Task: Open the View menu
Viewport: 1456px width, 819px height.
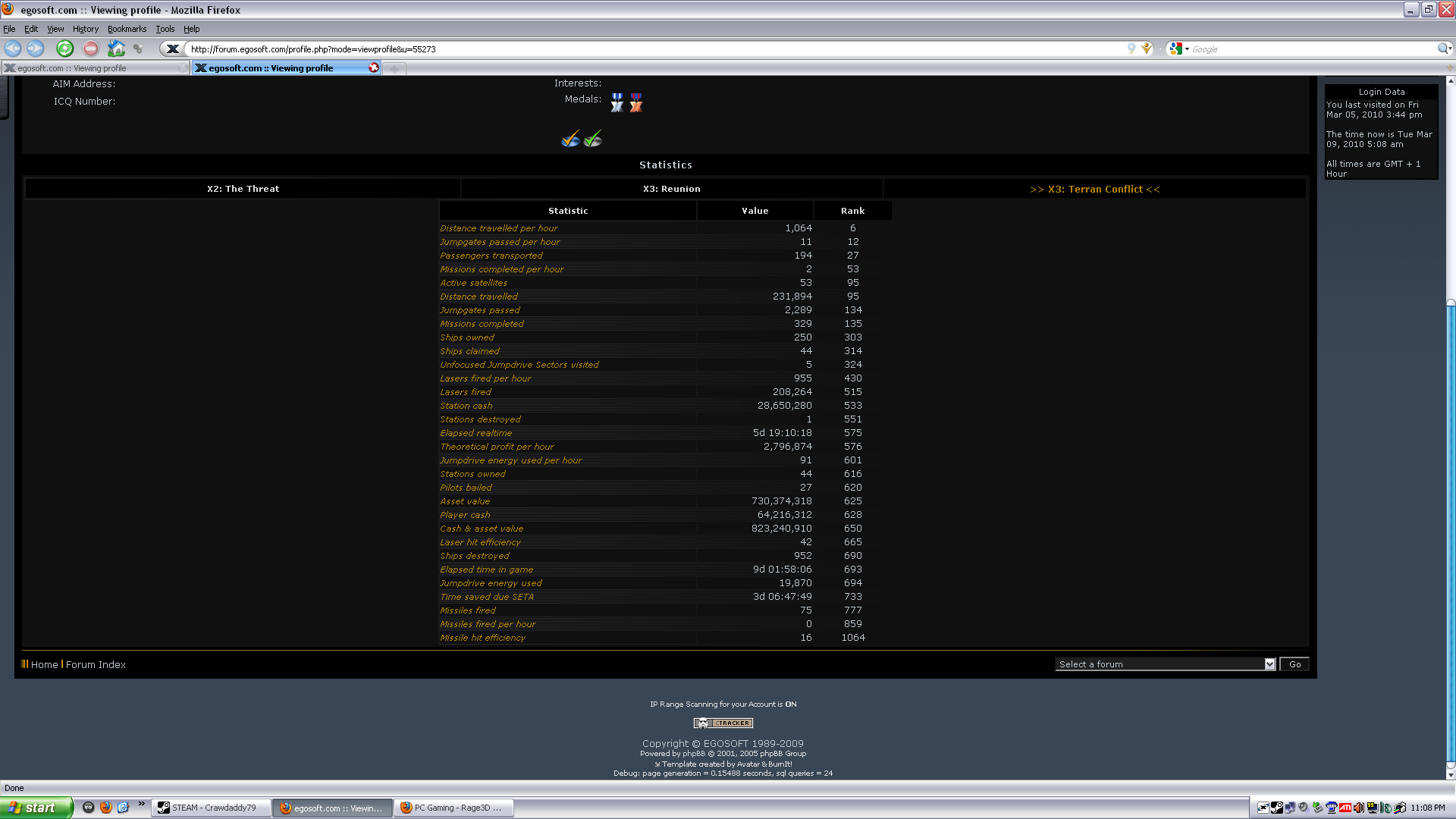Action: coord(55,29)
